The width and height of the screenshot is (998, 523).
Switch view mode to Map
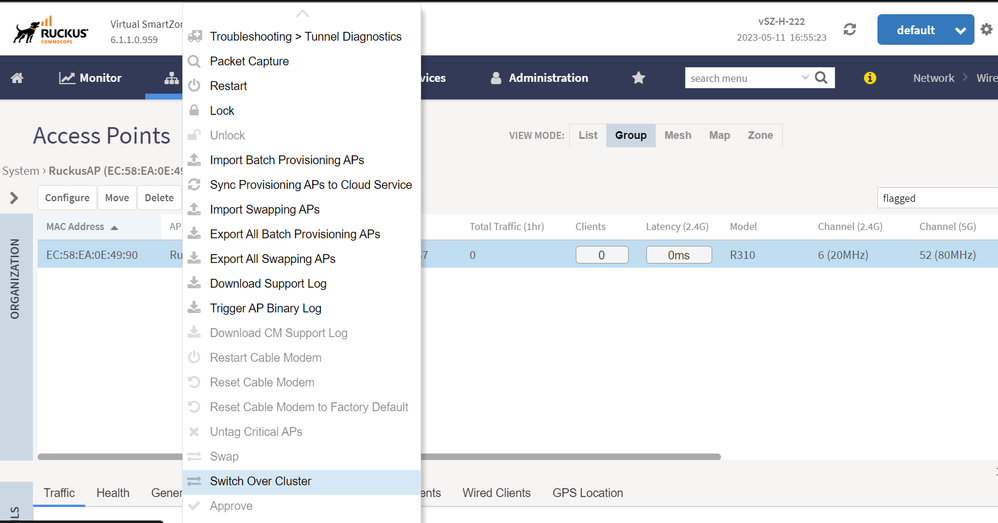tap(719, 135)
